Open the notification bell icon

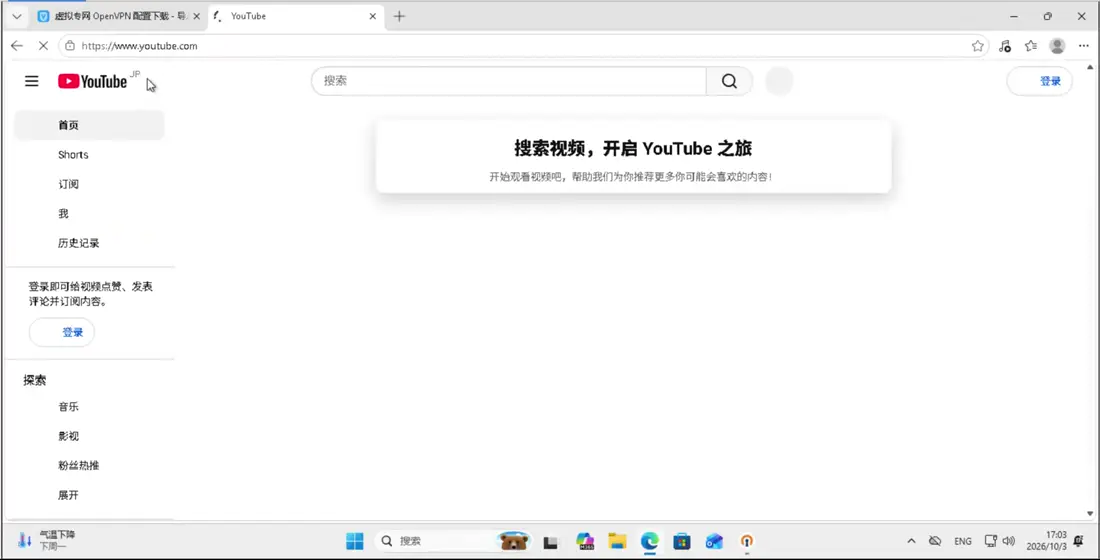pyautogui.click(x=1081, y=540)
